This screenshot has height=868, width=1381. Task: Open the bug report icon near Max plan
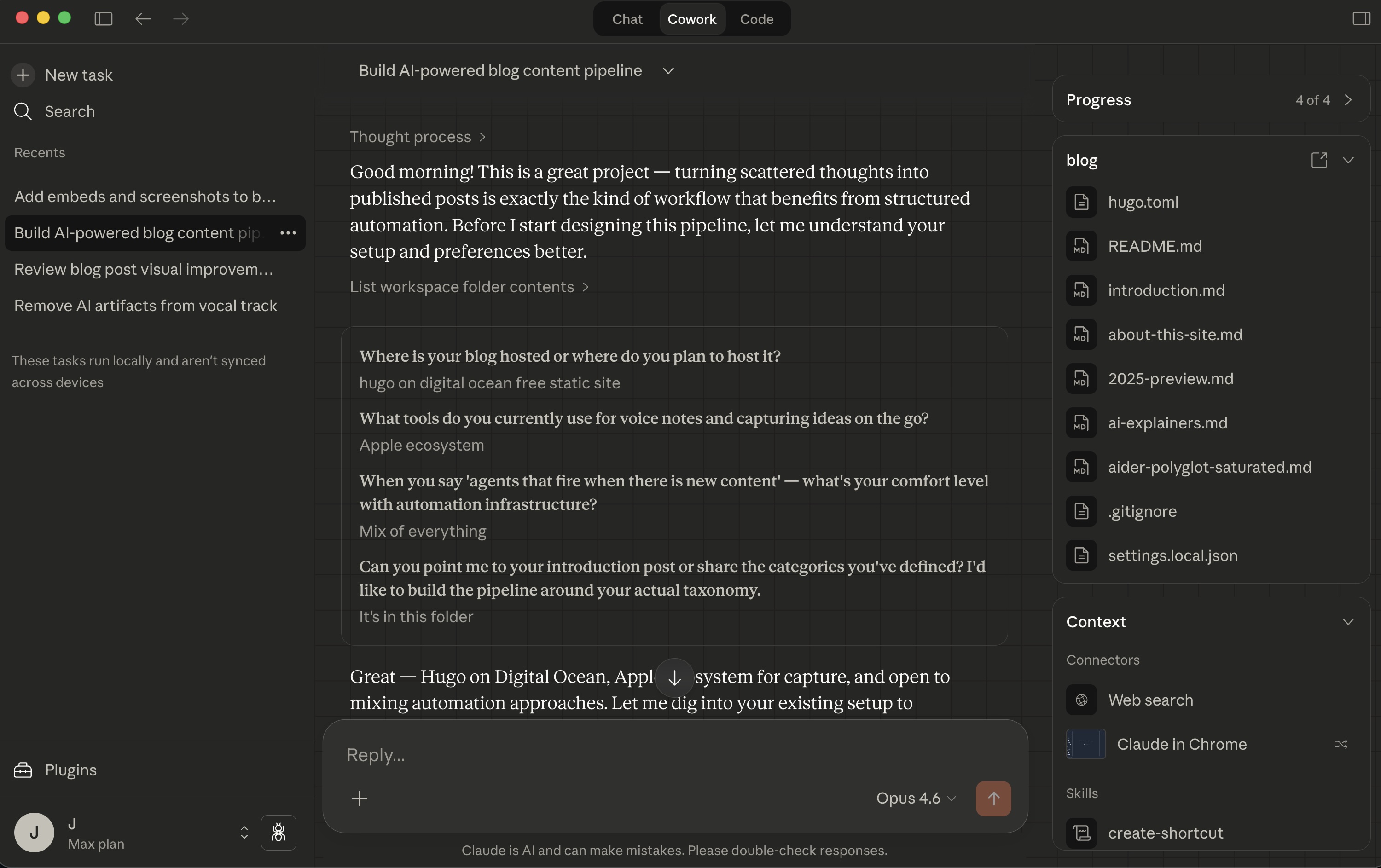tap(279, 833)
